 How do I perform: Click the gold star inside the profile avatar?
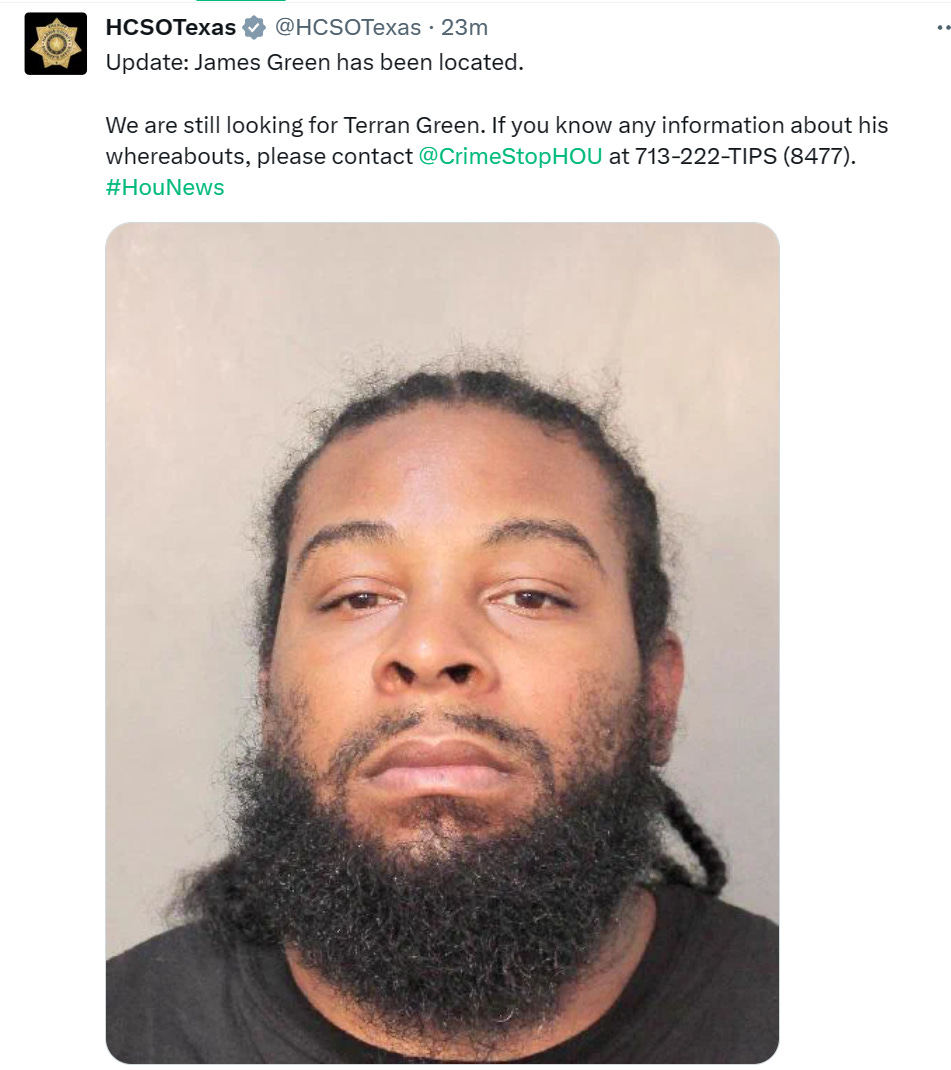(x=56, y=44)
